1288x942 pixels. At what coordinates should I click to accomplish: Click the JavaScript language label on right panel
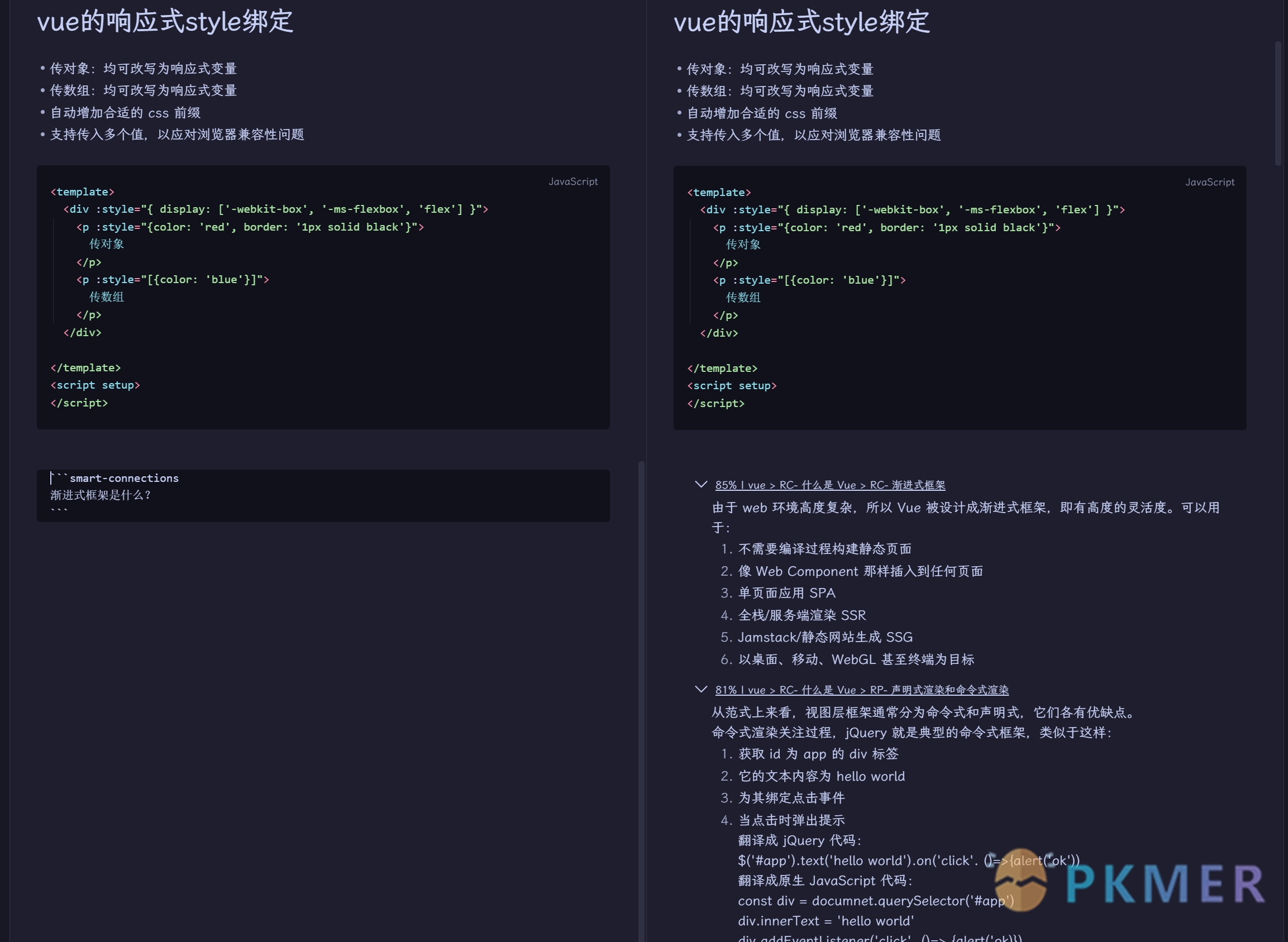(1209, 181)
